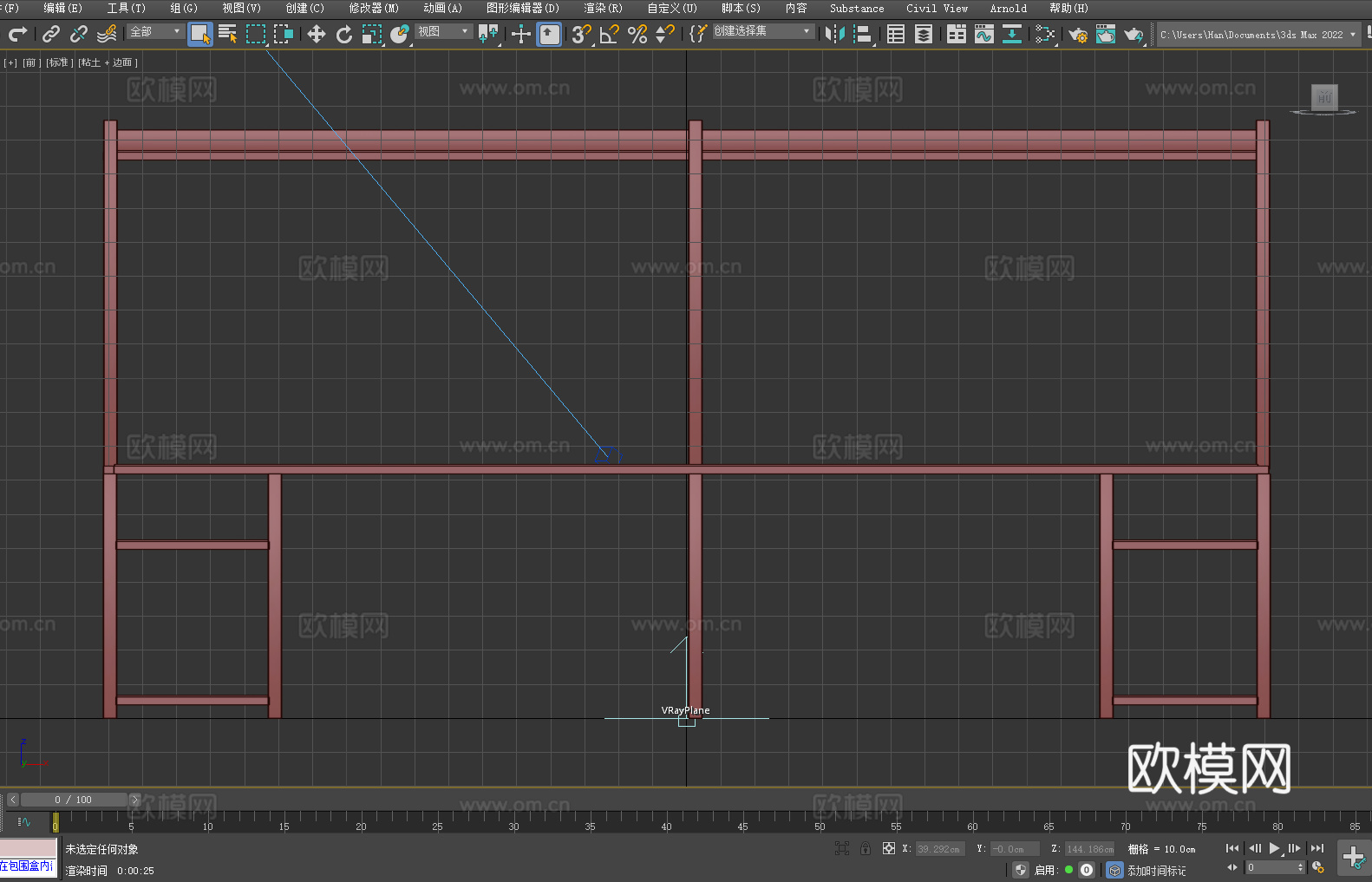The height and width of the screenshot is (882, 1372).
Task: Click the ViewCube in the viewport
Action: (1323, 99)
